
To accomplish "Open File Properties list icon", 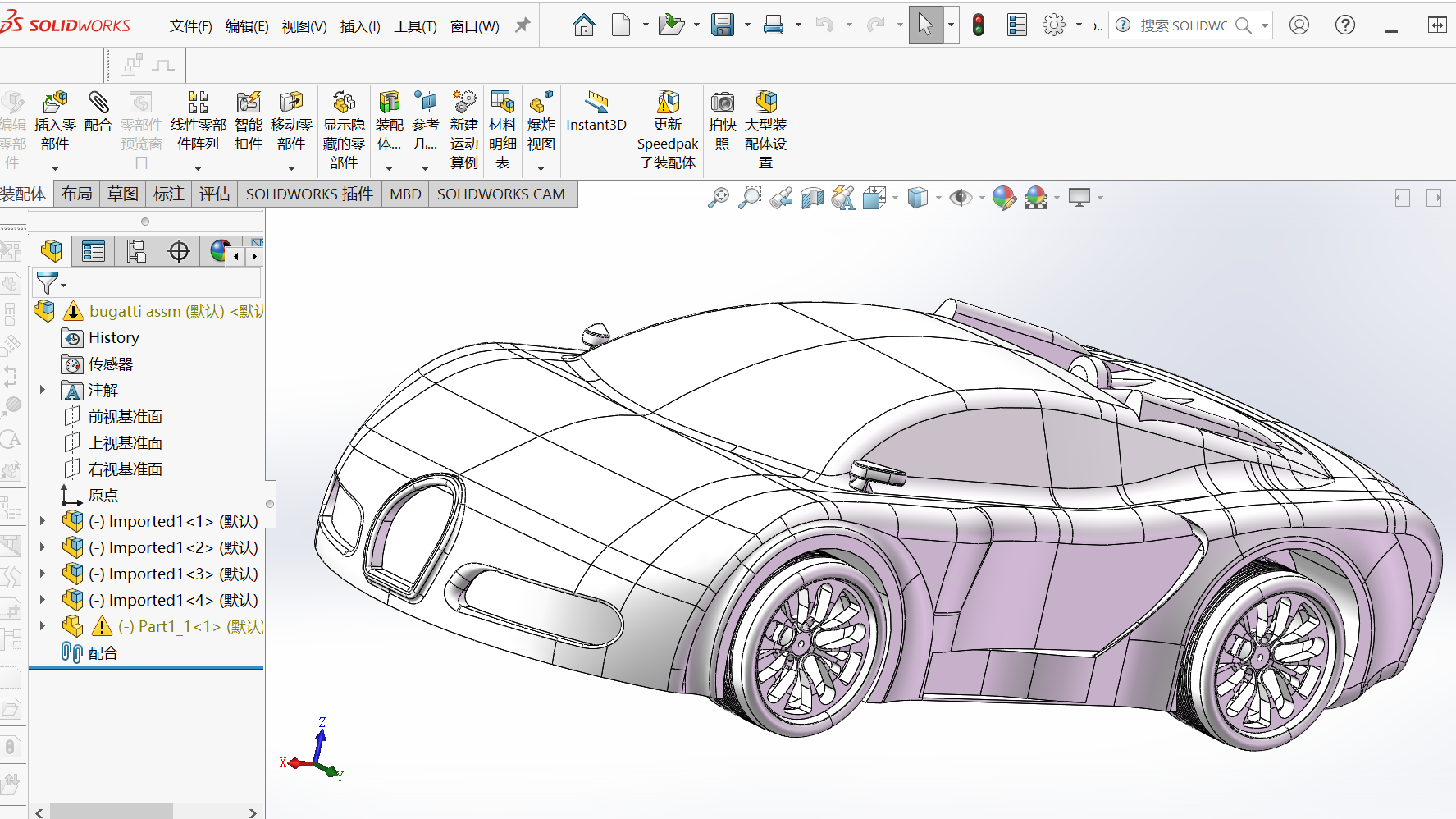I will [1016, 25].
